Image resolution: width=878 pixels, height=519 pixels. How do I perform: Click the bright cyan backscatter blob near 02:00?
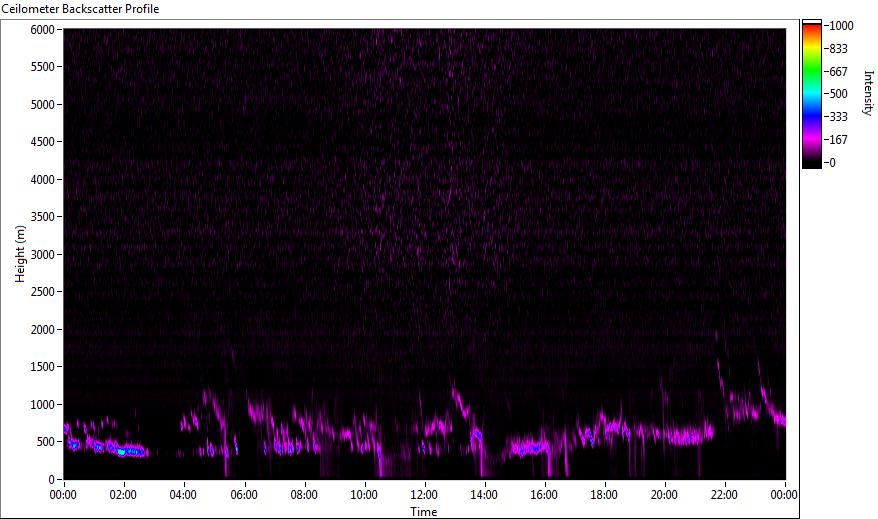tap(122, 452)
